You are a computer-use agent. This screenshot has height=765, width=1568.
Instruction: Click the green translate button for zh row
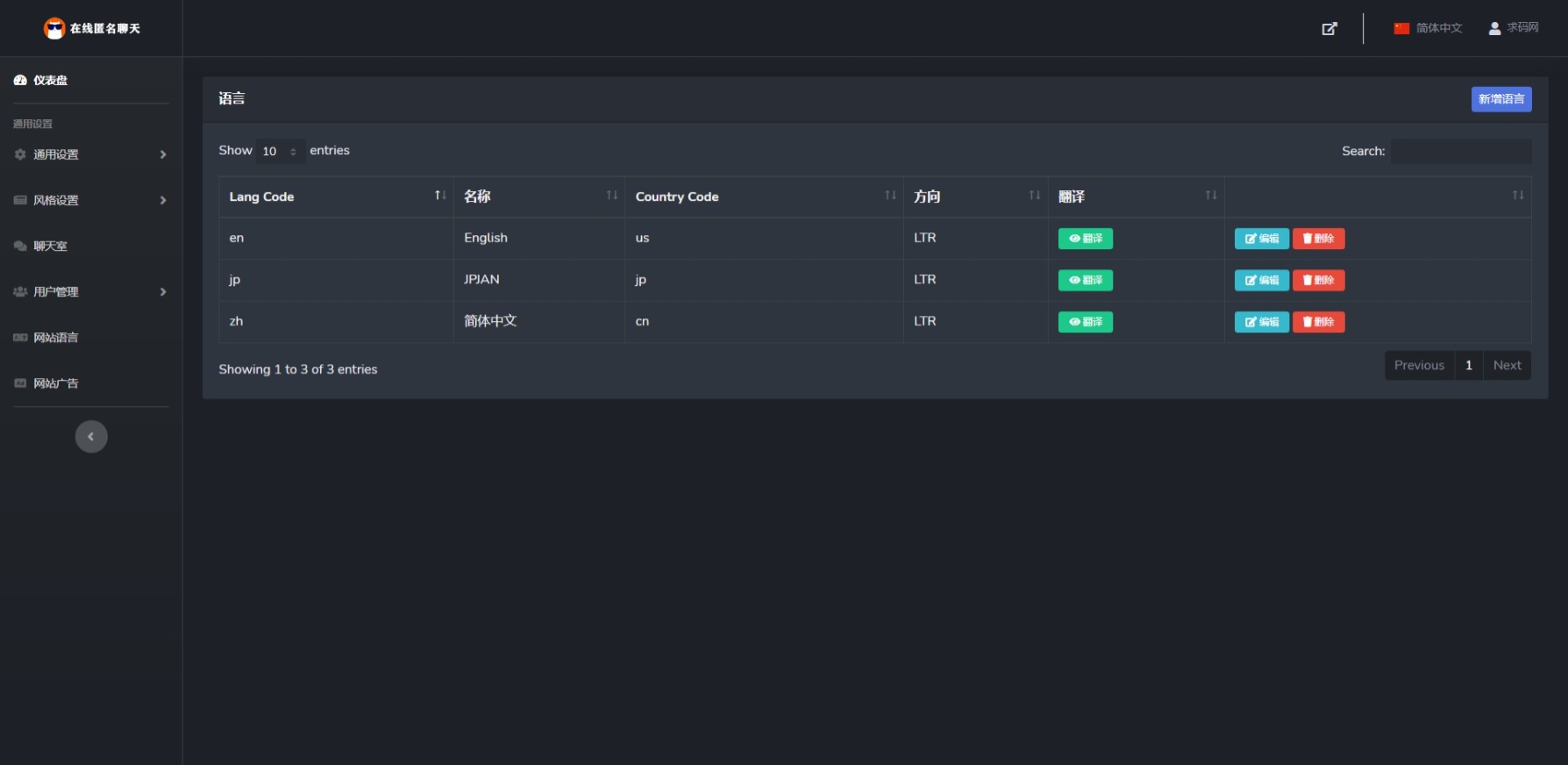[x=1085, y=322]
